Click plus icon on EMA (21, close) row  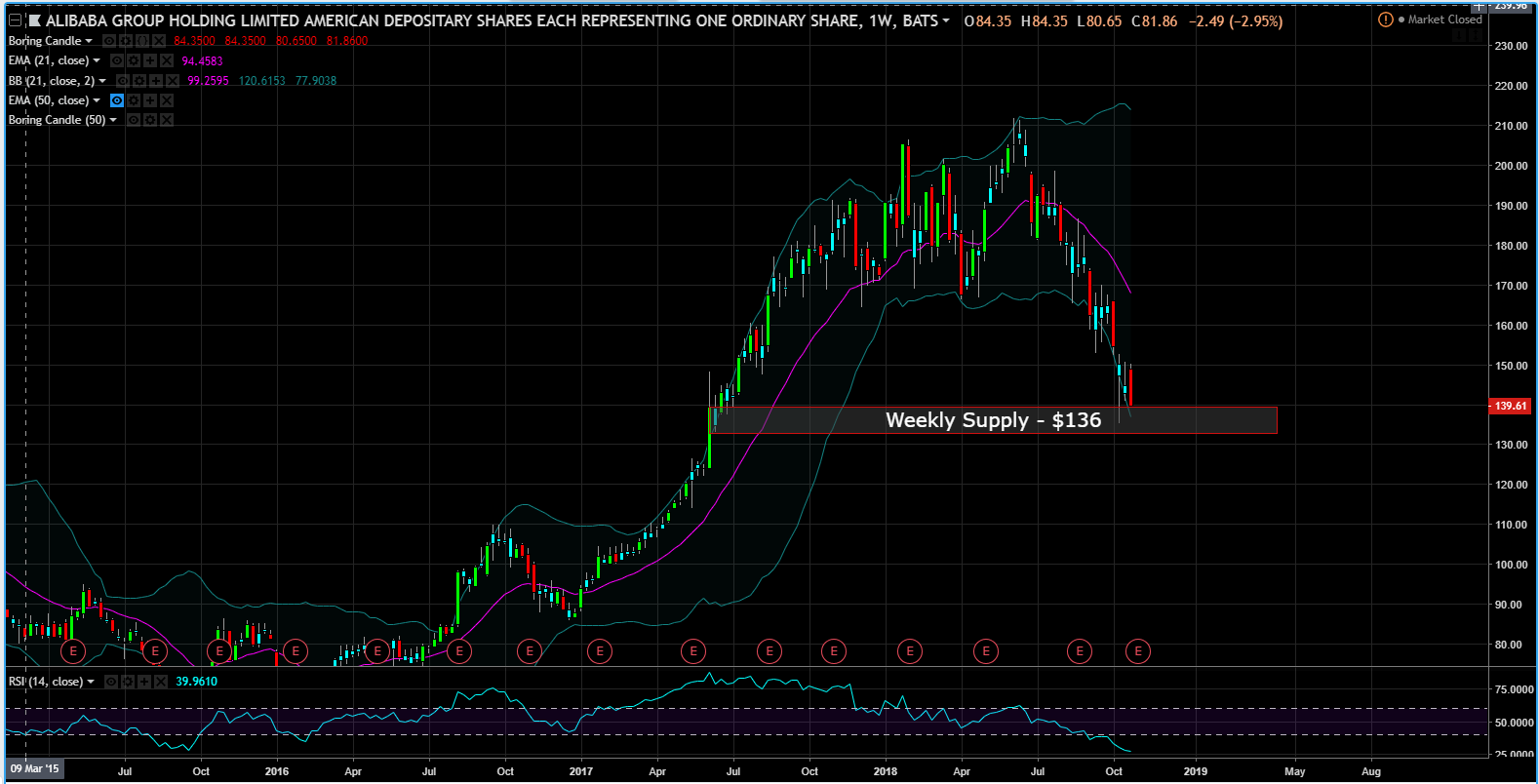[150, 60]
